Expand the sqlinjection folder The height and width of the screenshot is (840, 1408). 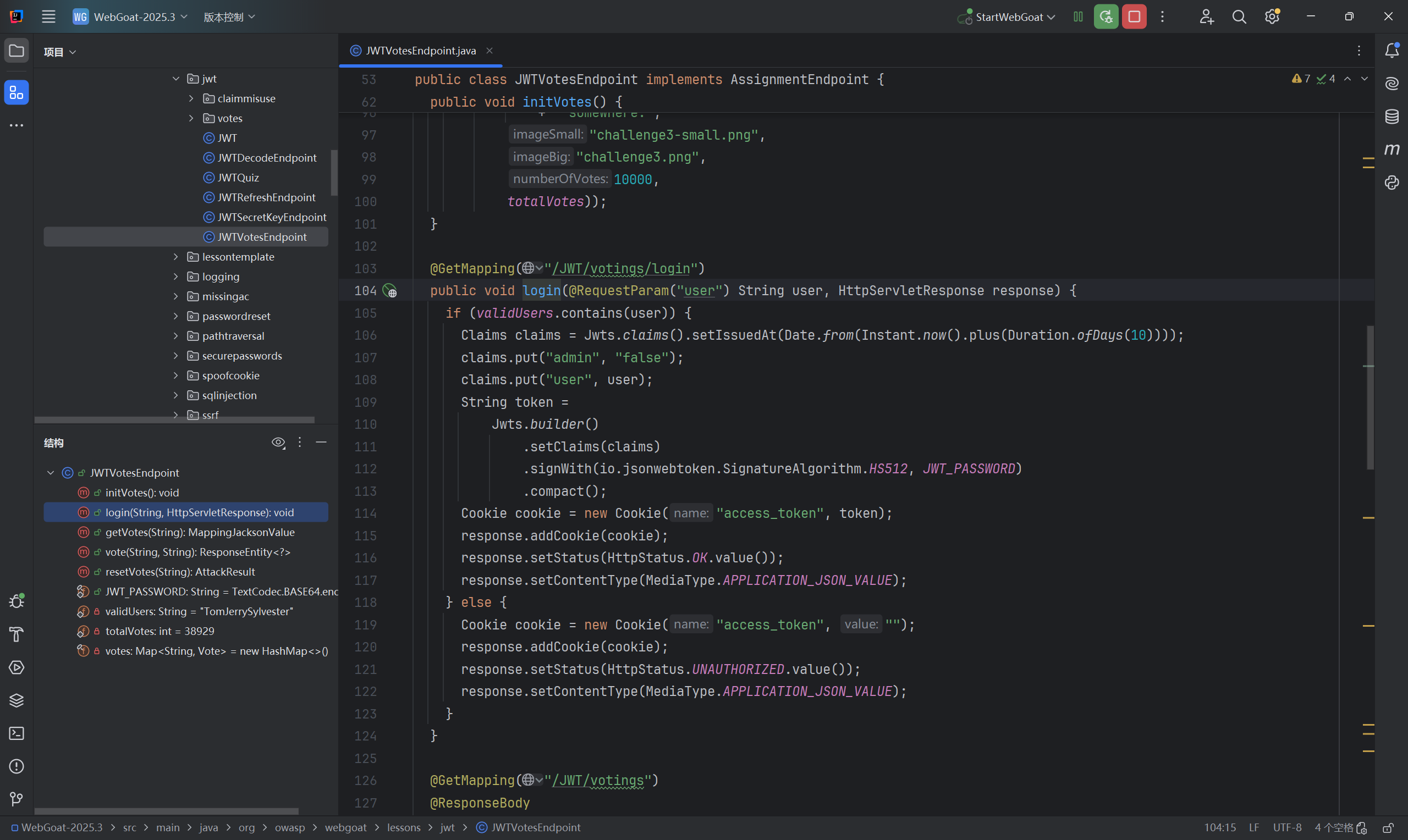click(x=175, y=396)
